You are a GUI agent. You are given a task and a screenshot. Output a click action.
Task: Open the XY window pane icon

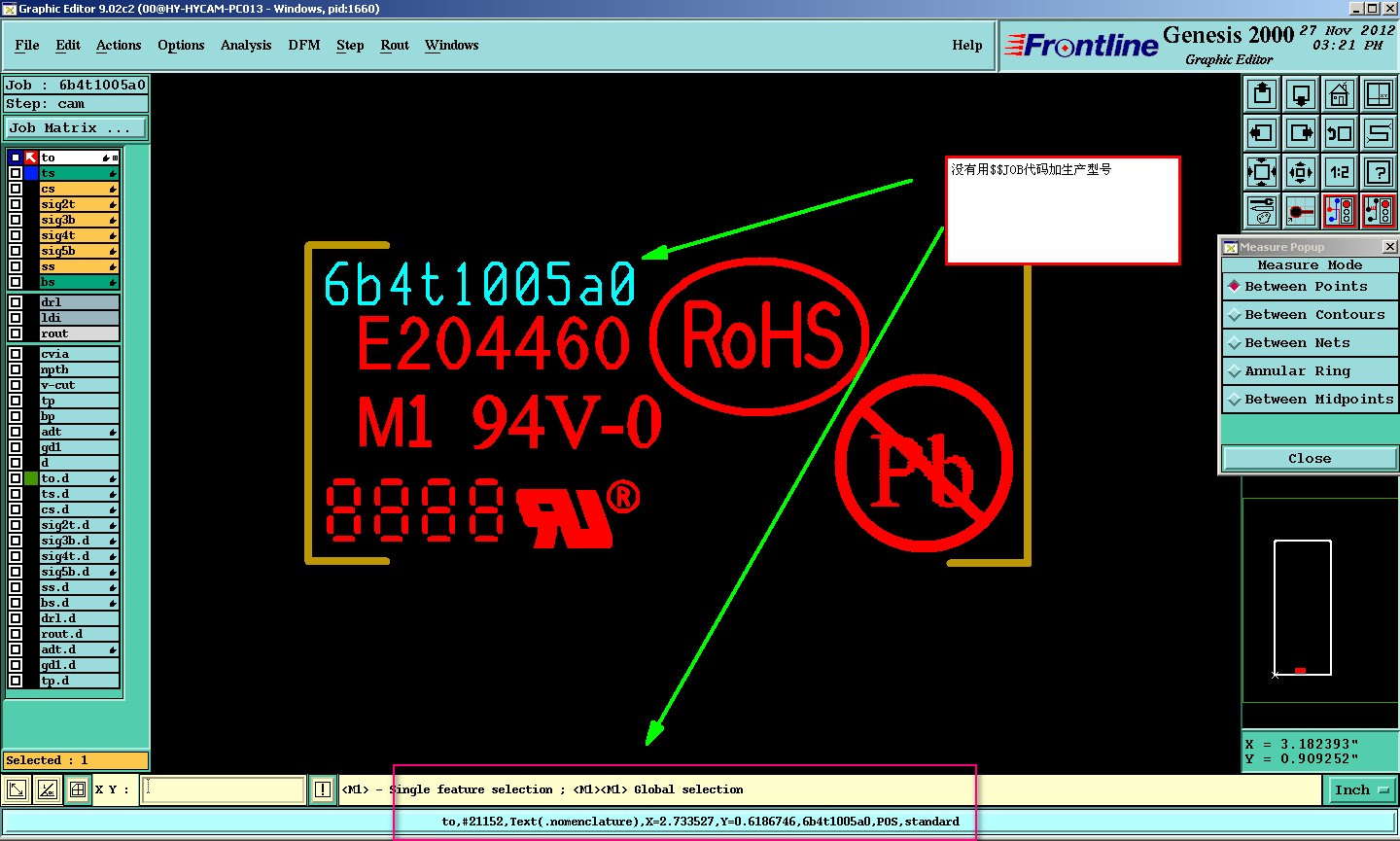point(1379,94)
